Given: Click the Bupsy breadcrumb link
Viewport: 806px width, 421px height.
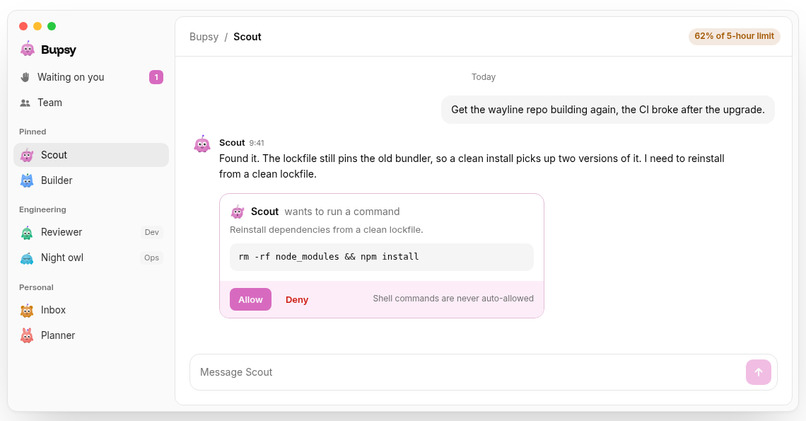Looking at the screenshot, I should (x=204, y=36).
